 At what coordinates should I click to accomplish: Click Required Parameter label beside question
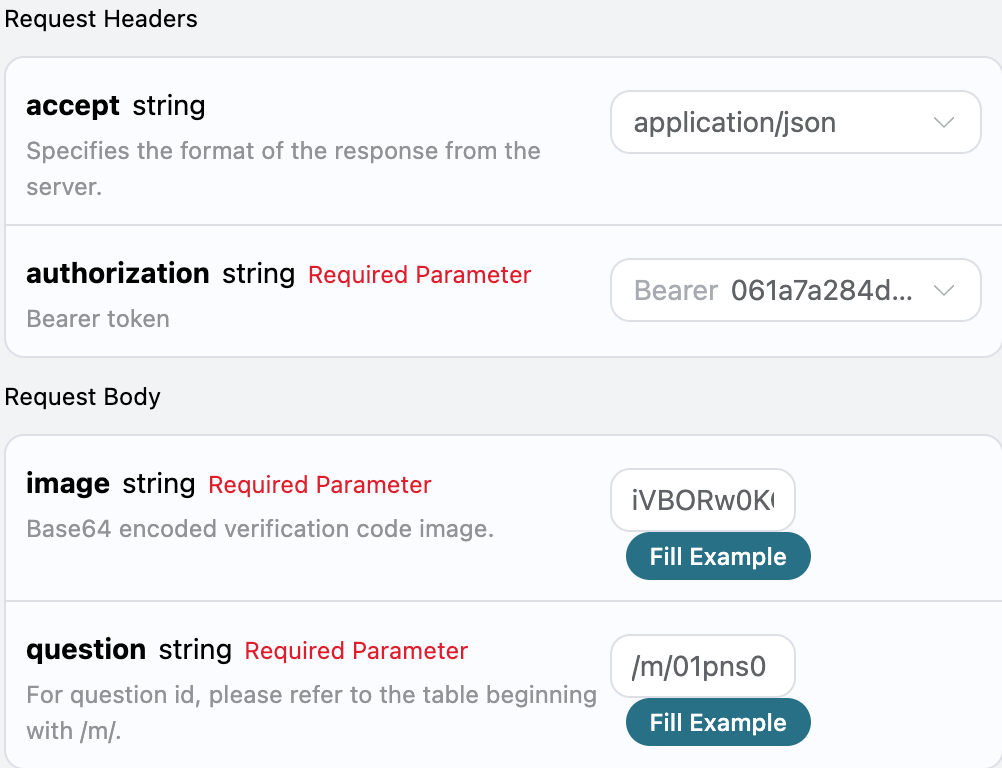(356, 651)
